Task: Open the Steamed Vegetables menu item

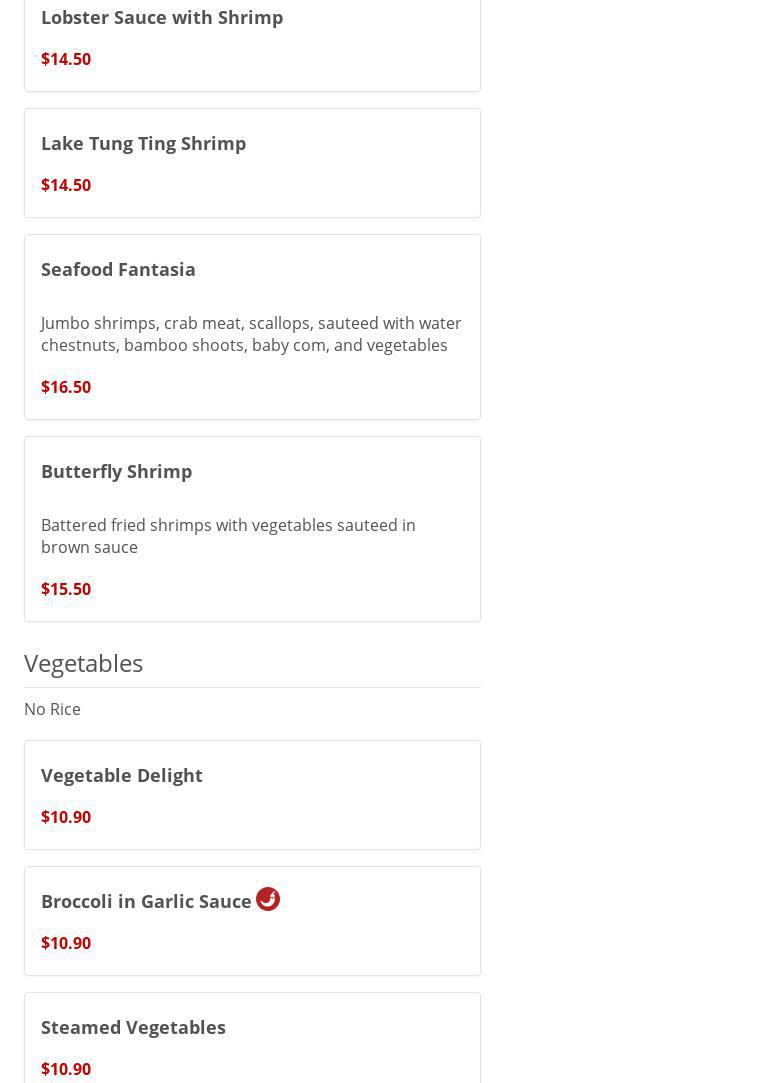Action: tap(133, 1027)
